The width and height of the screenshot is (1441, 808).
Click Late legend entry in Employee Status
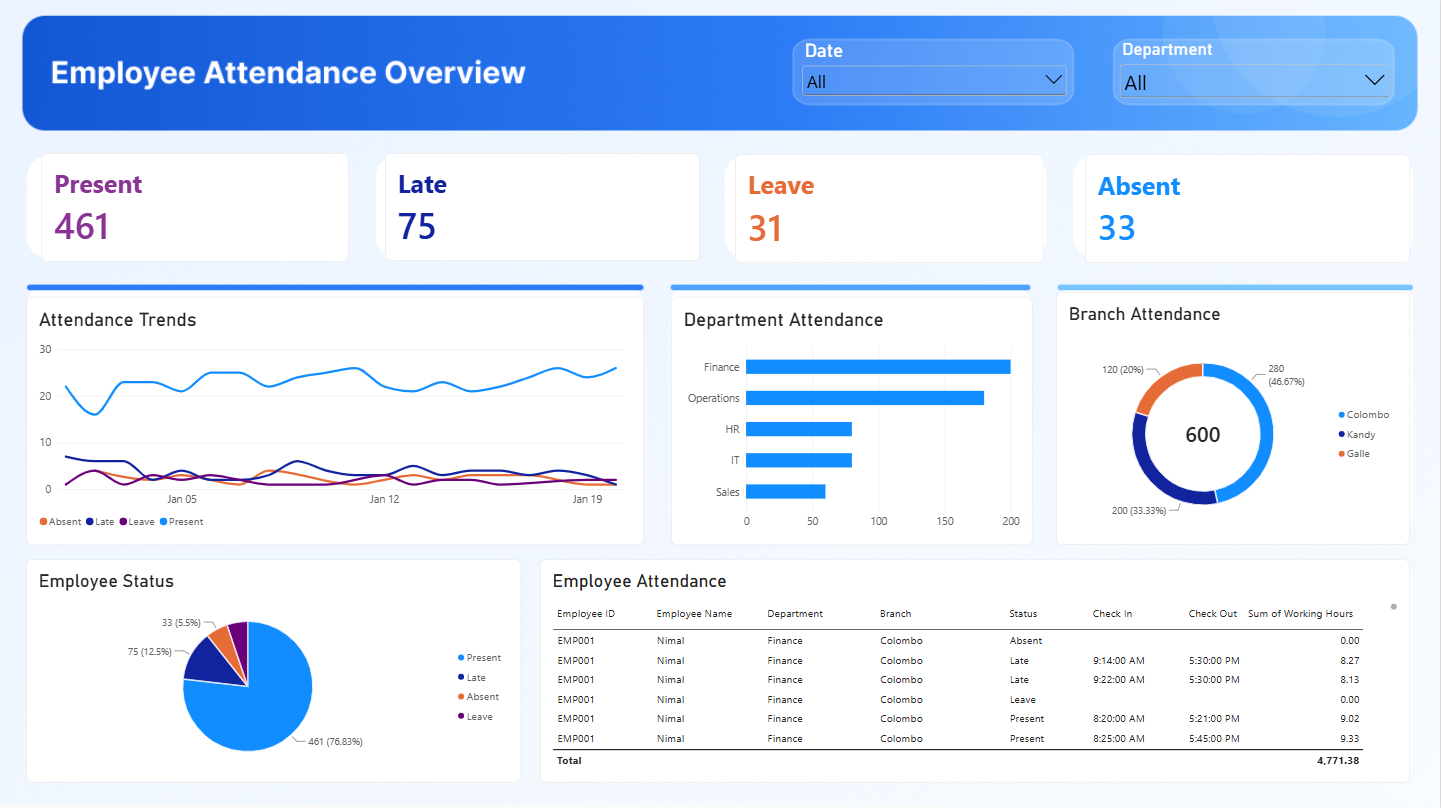tap(472, 678)
